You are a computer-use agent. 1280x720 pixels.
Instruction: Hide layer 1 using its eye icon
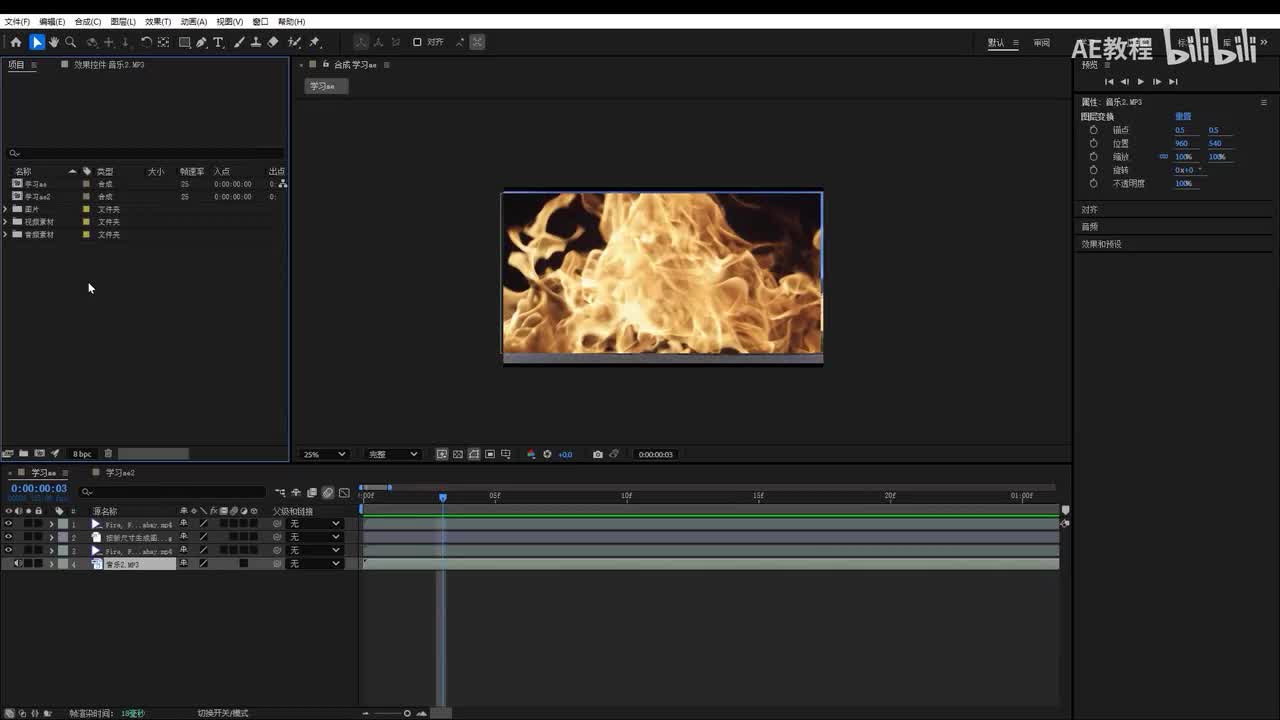pyautogui.click(x=8, y=524)
